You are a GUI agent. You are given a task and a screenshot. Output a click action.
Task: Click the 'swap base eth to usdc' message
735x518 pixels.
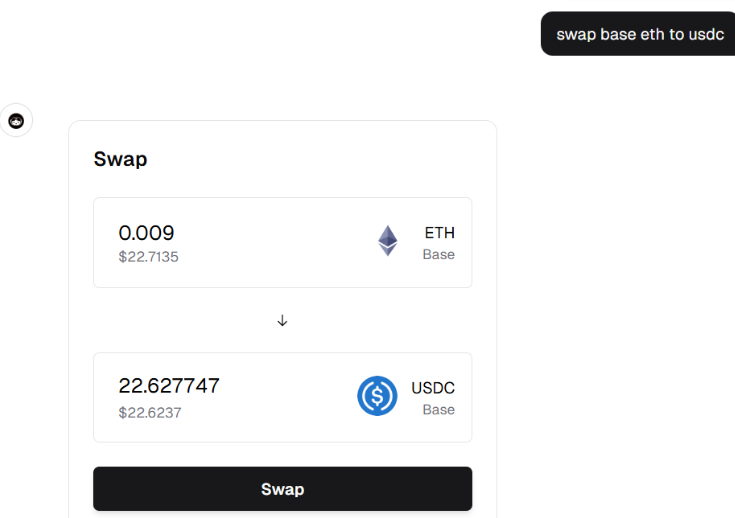(x=640, y=34)
